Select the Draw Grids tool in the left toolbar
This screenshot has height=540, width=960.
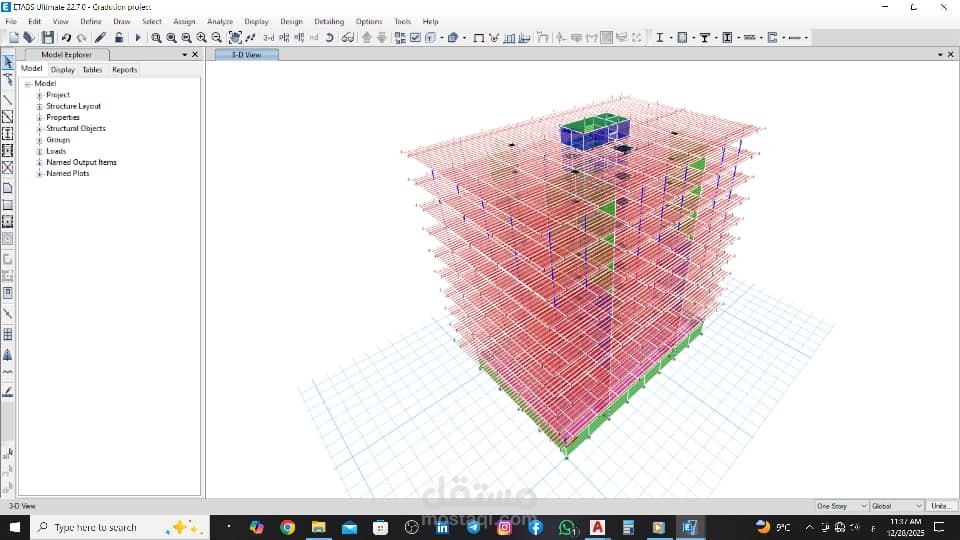click(x=7, y=334)
